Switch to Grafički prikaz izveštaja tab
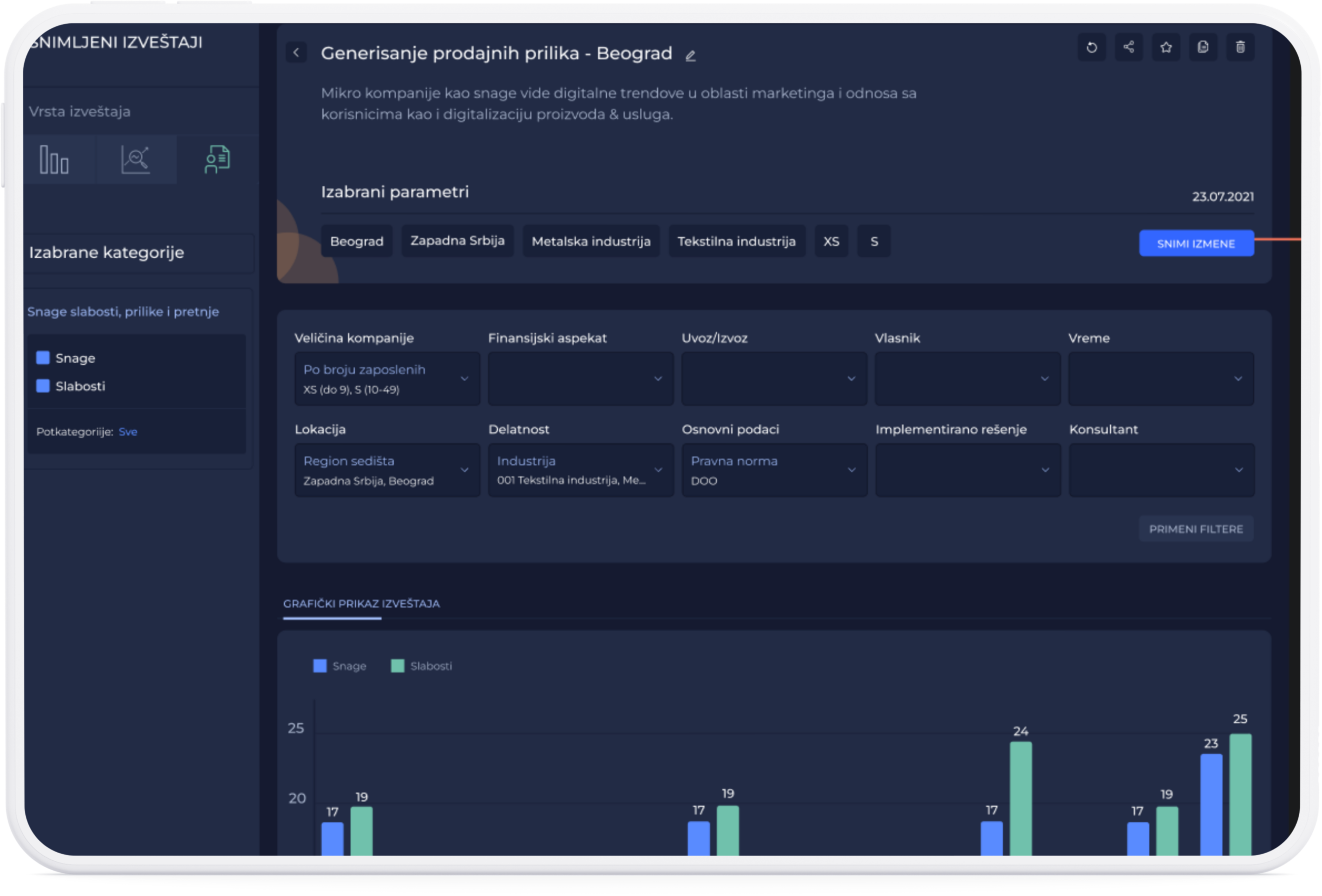Viewport: 1322px width, 896px height. point(361,604)
